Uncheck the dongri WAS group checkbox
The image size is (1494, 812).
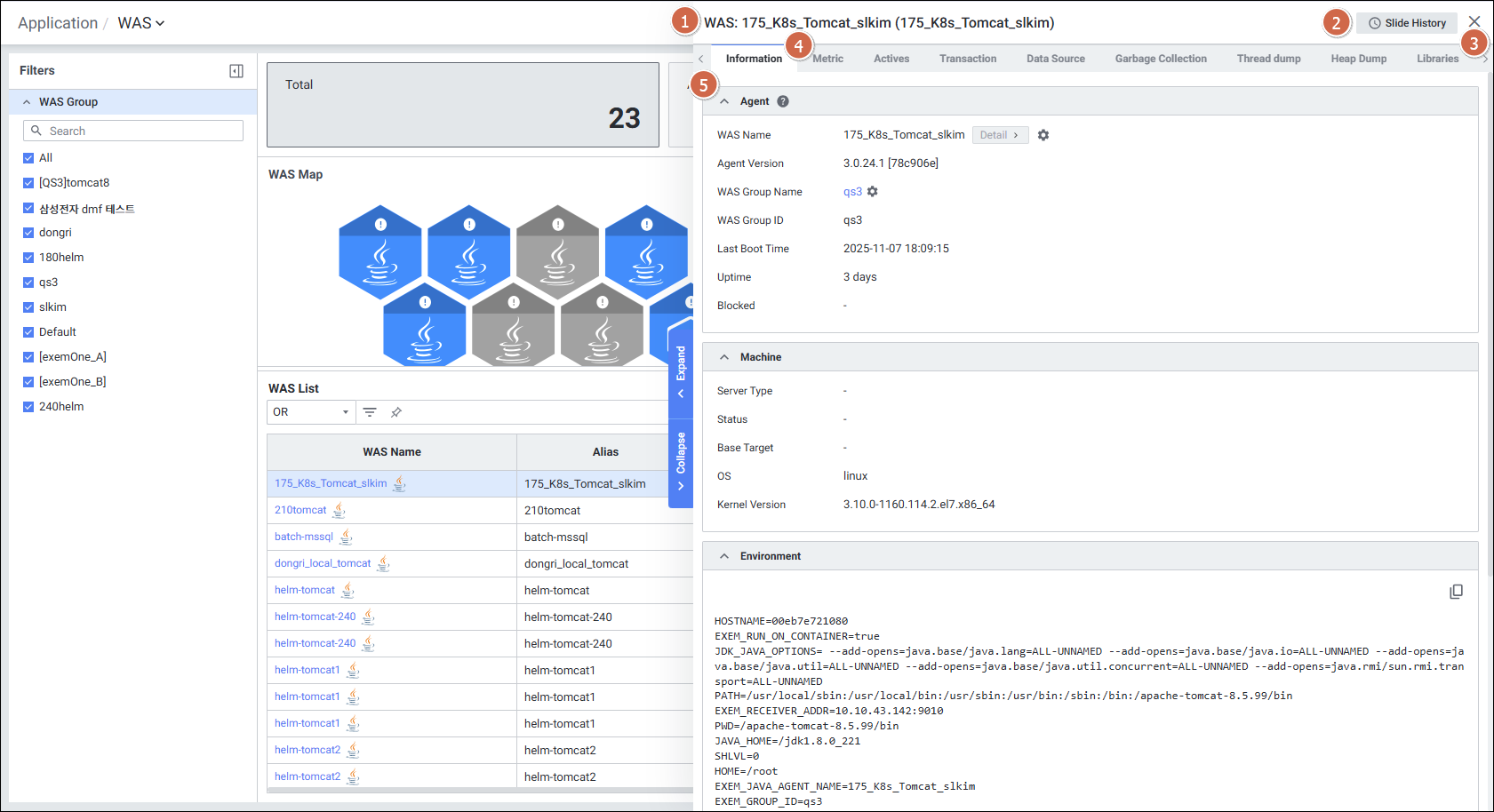[x=28, y=233]
